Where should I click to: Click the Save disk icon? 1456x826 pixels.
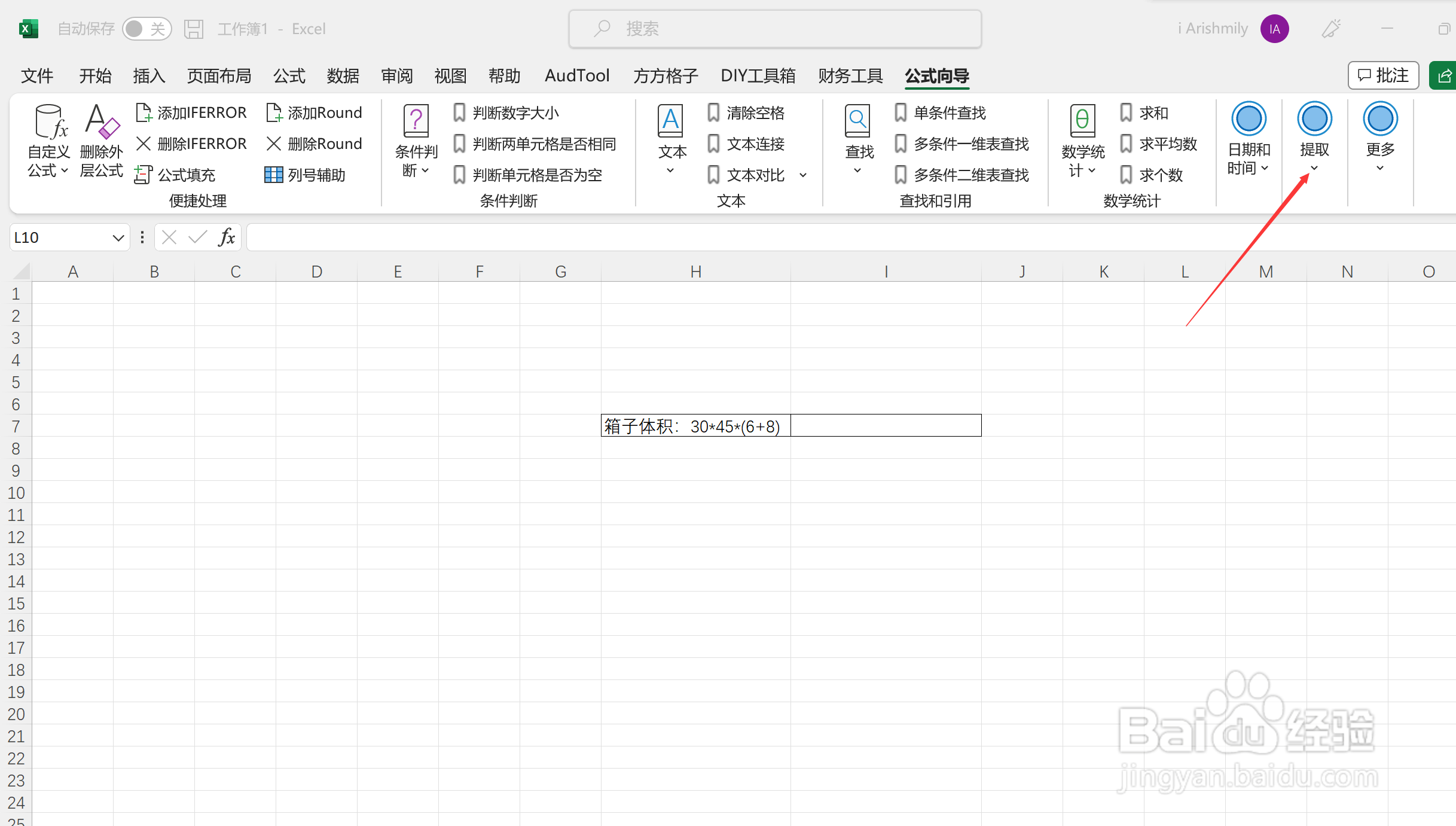(194, 29)
